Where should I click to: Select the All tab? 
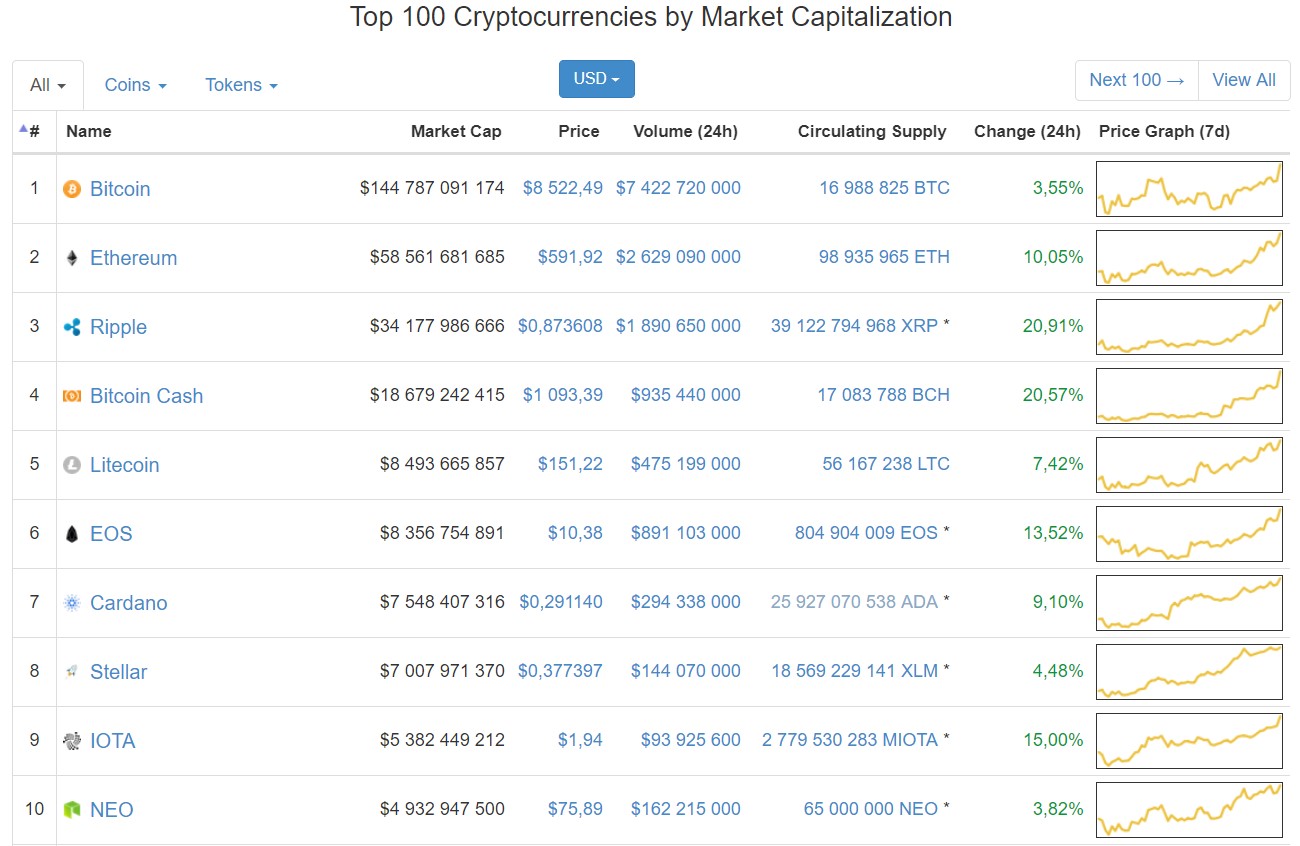tap(48, 85)
